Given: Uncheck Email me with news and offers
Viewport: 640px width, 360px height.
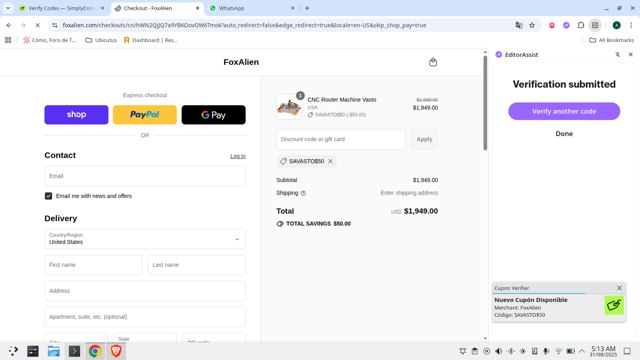Looking at the screenshot, I should [49, 196].
